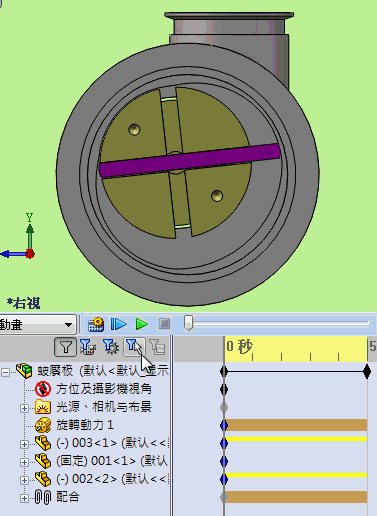The height and width of the screenshot is (516, 377).
Task: Toggle the Filter Results icon
Action: [157, 347]
